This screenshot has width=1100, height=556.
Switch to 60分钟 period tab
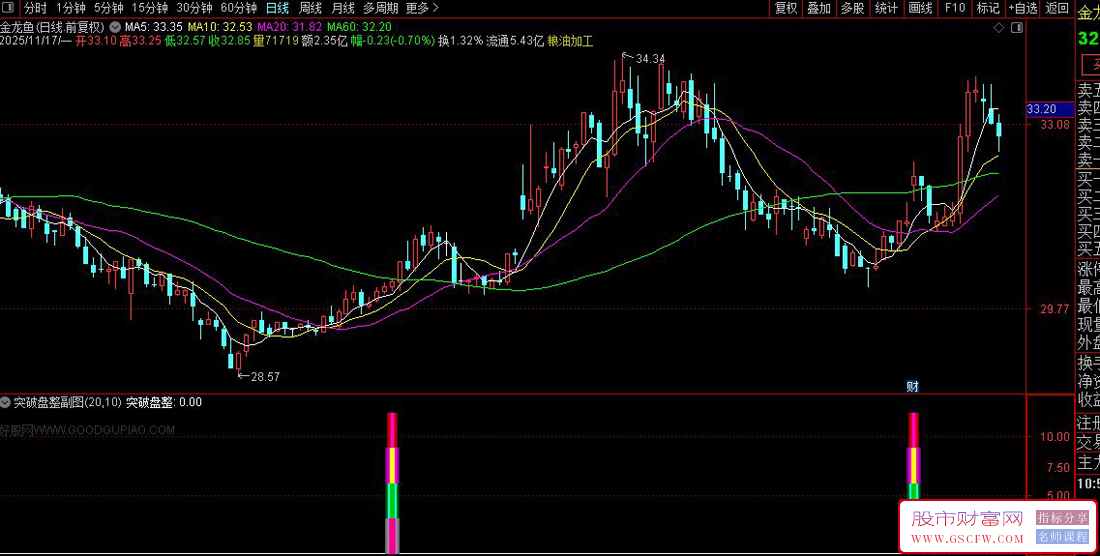point(239,8)
